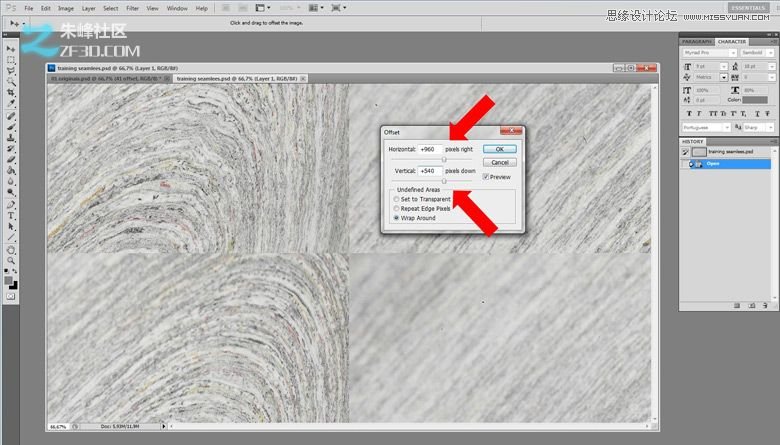Select the History Brush tool
The width and height of the screenshot is (780, 445).
point(10,149)
